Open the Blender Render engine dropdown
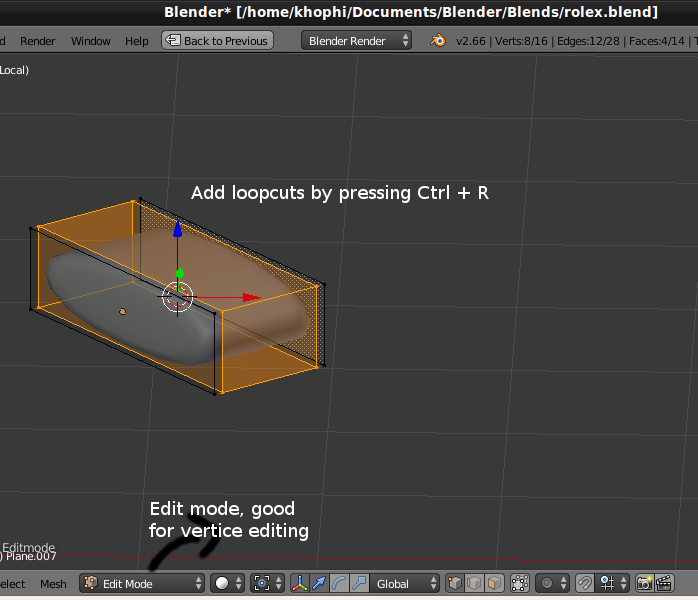The image size is (698, 600). (357, 41)
